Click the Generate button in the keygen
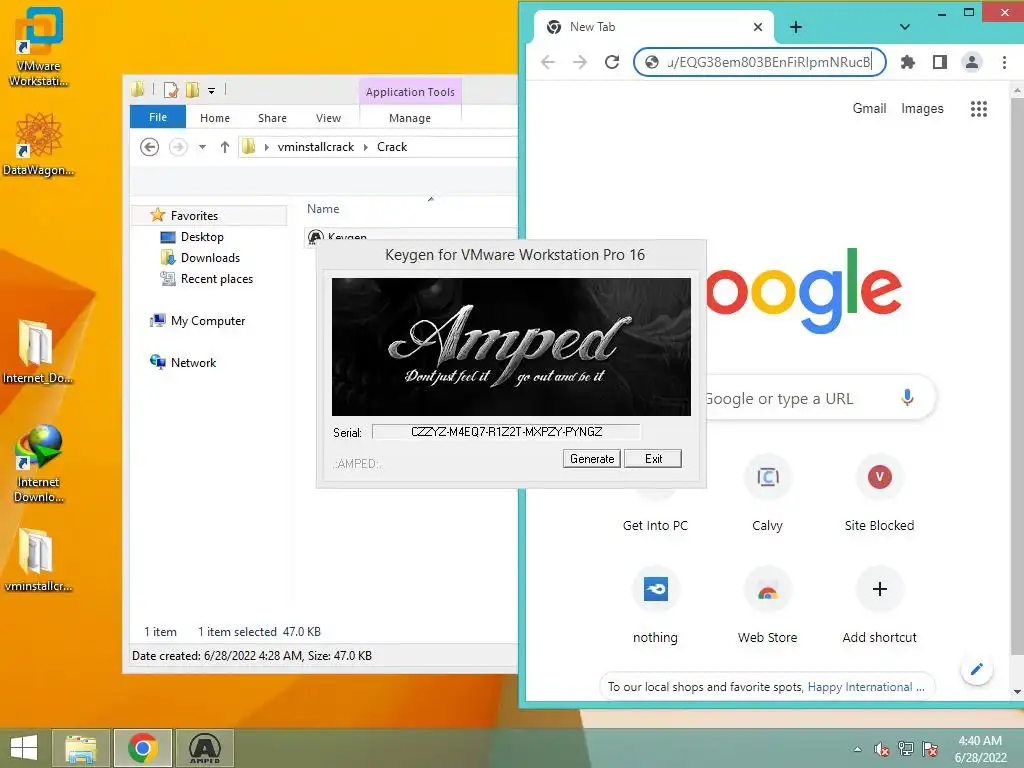Viewport: 1024px width, 768px height. pyautogui.click(x=592, y=458)
